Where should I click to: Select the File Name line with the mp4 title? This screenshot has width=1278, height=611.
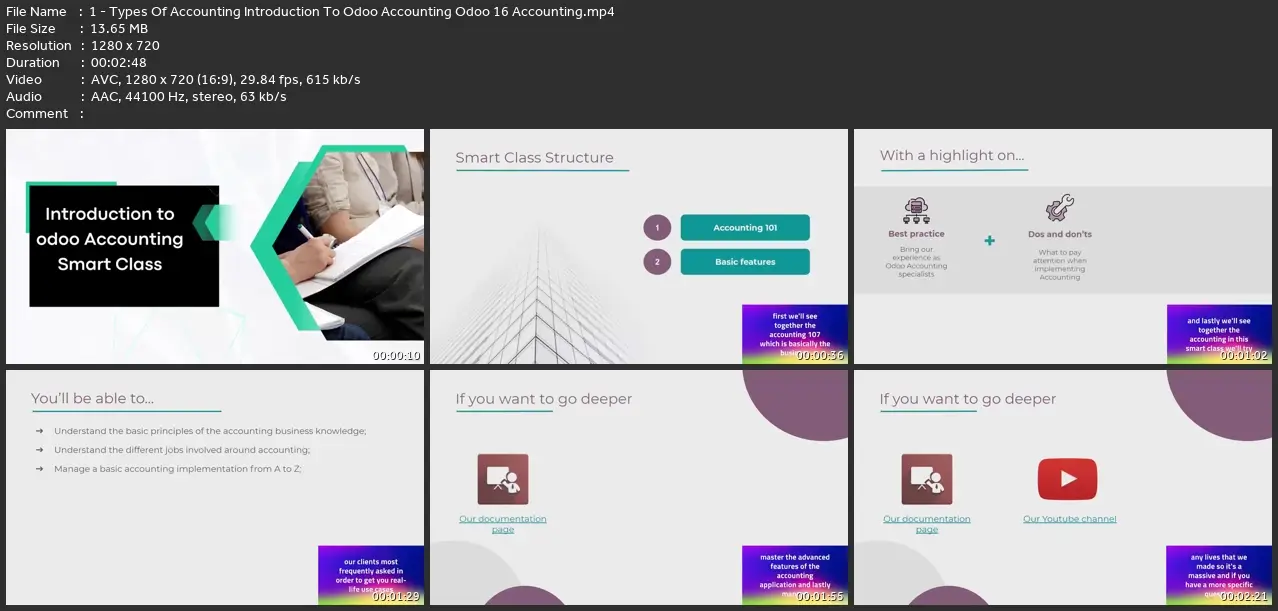point(310,12)
